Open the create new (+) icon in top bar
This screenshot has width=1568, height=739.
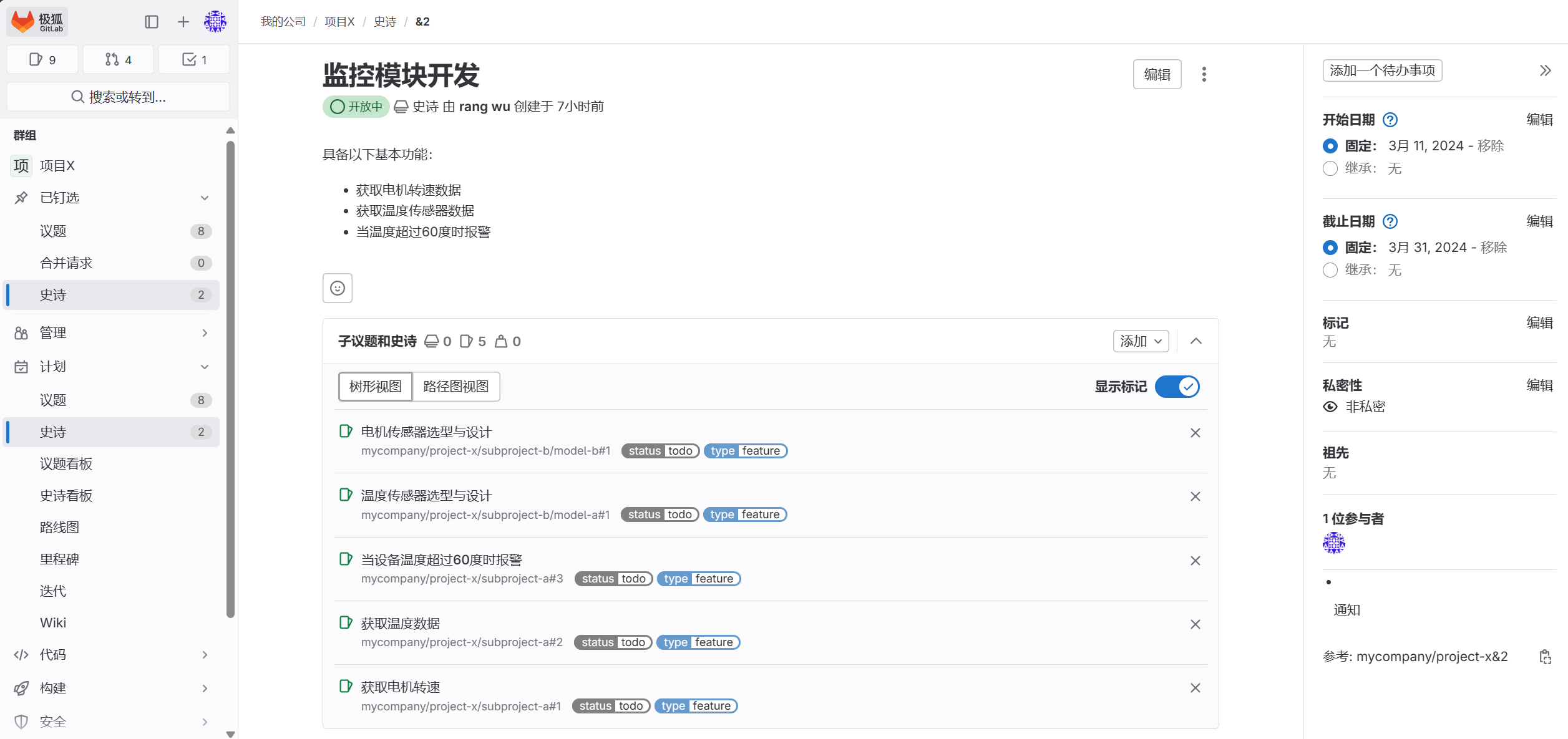click(182, 21)
